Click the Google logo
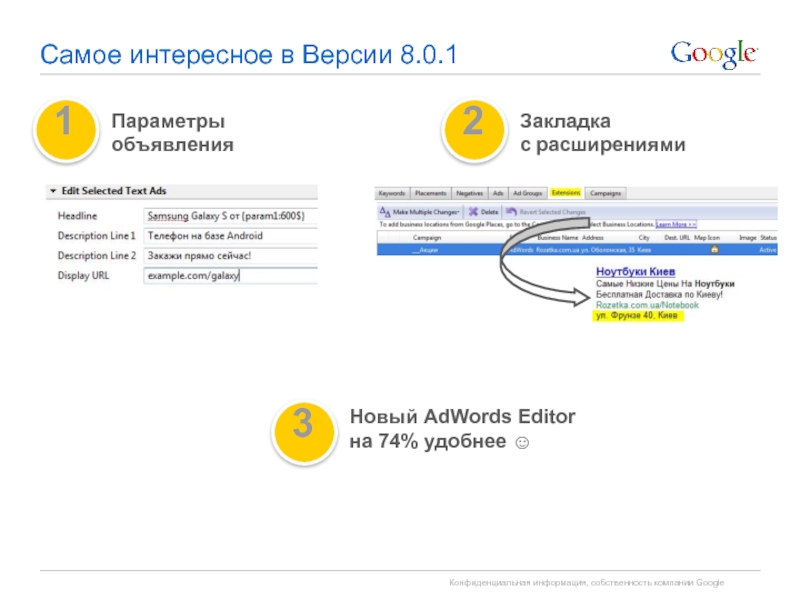Image resolution: width=800 pixels, height=600 pixels. (x=714, y=55)
